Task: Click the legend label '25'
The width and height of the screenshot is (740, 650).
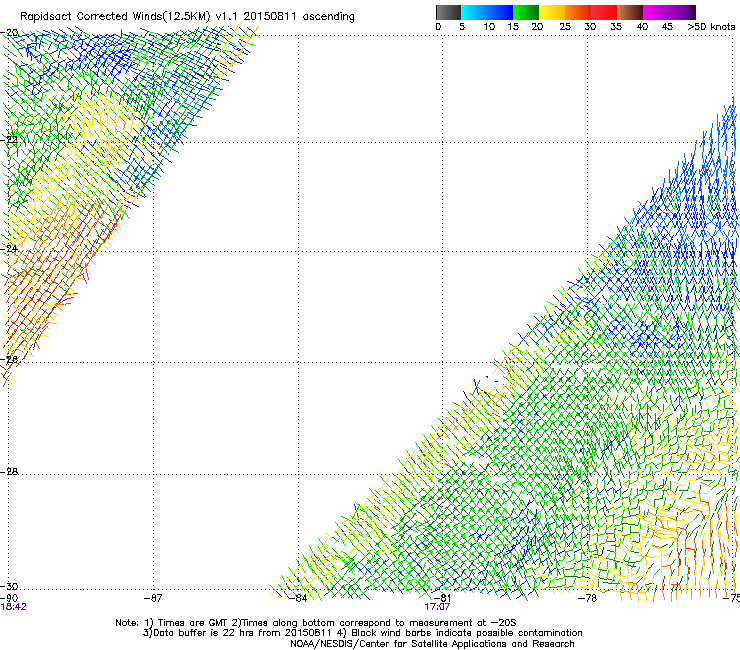Action: [x=565, y=27]
